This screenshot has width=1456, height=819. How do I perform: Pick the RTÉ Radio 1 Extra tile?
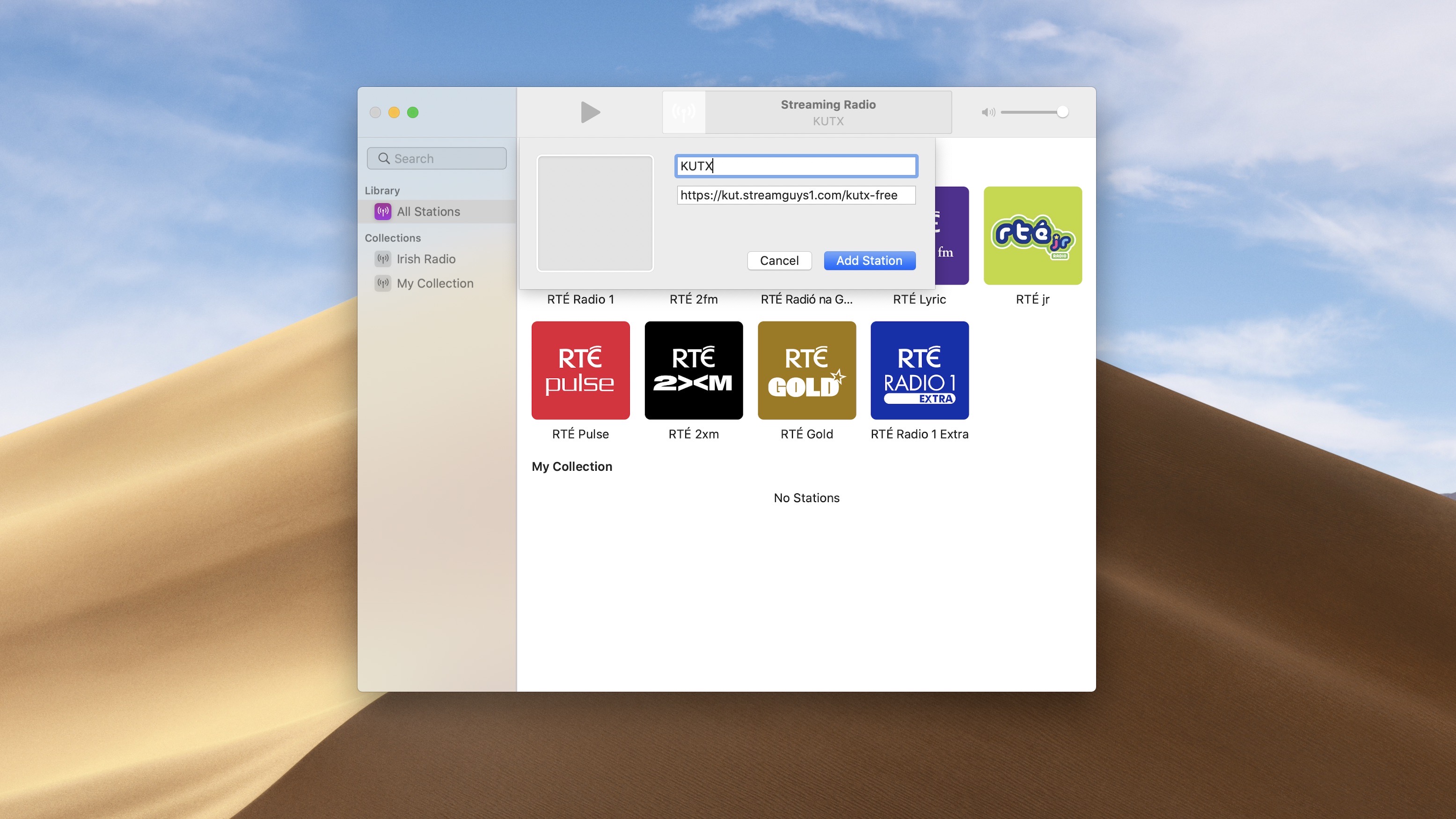pos(919,370)
